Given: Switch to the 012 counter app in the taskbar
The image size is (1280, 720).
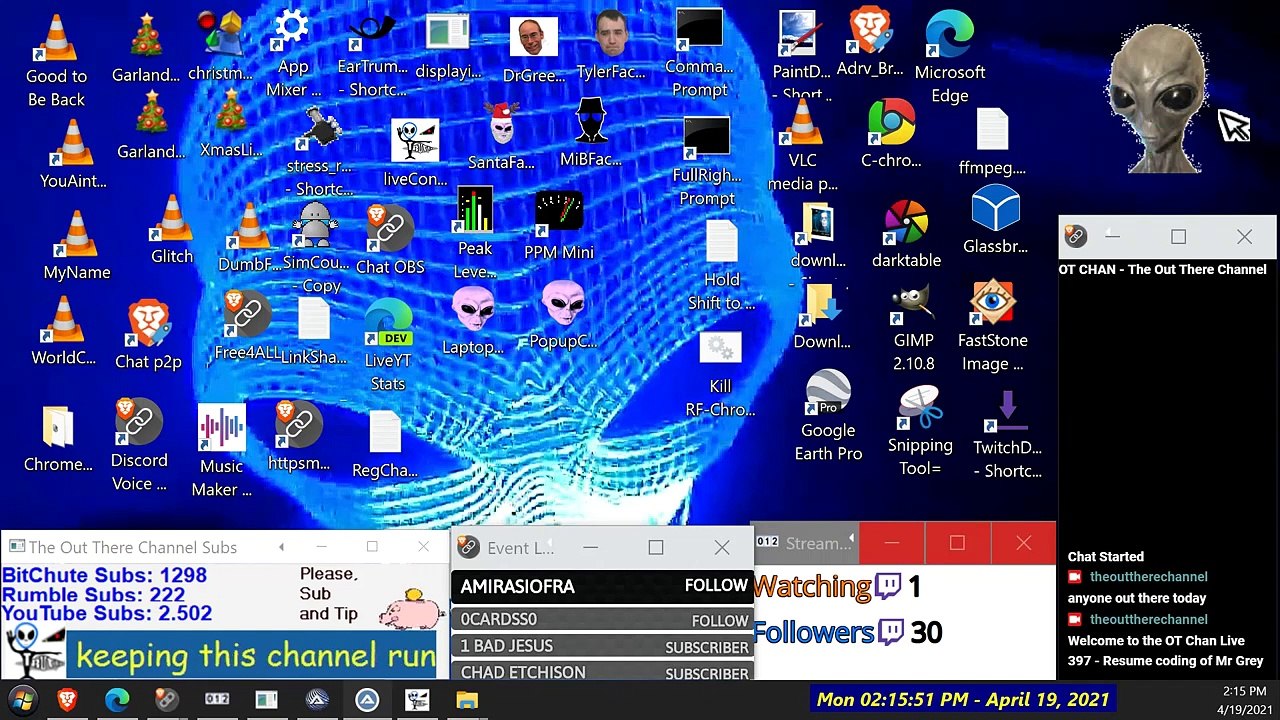Looking at the screenshot, I should tap(217, 699).
